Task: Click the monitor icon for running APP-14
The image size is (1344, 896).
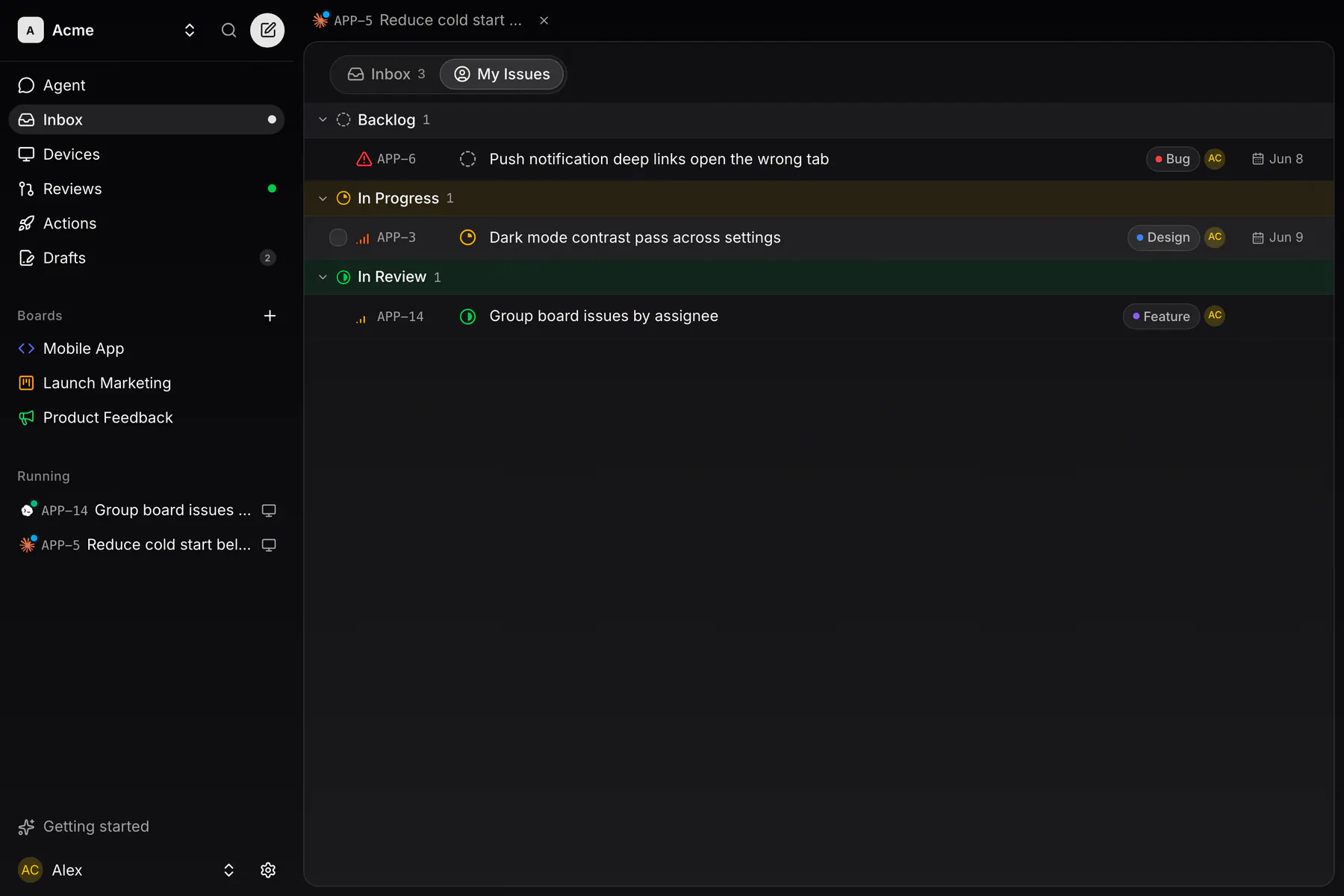Action: [269, 511]
